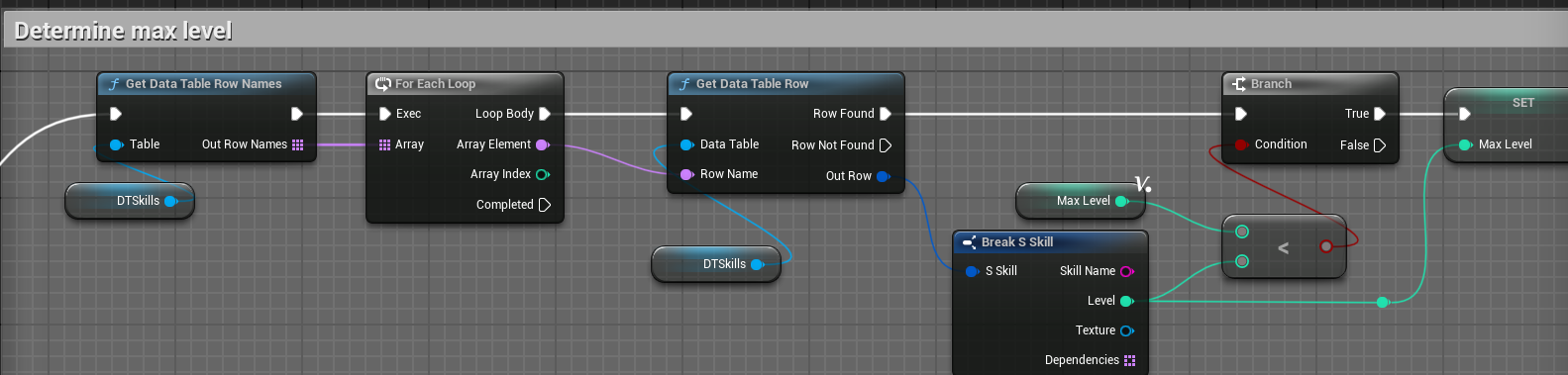Screen dimensions: 1568x375
Task: Click the Condition input pin on Branch
Action: click(1241, 144)
